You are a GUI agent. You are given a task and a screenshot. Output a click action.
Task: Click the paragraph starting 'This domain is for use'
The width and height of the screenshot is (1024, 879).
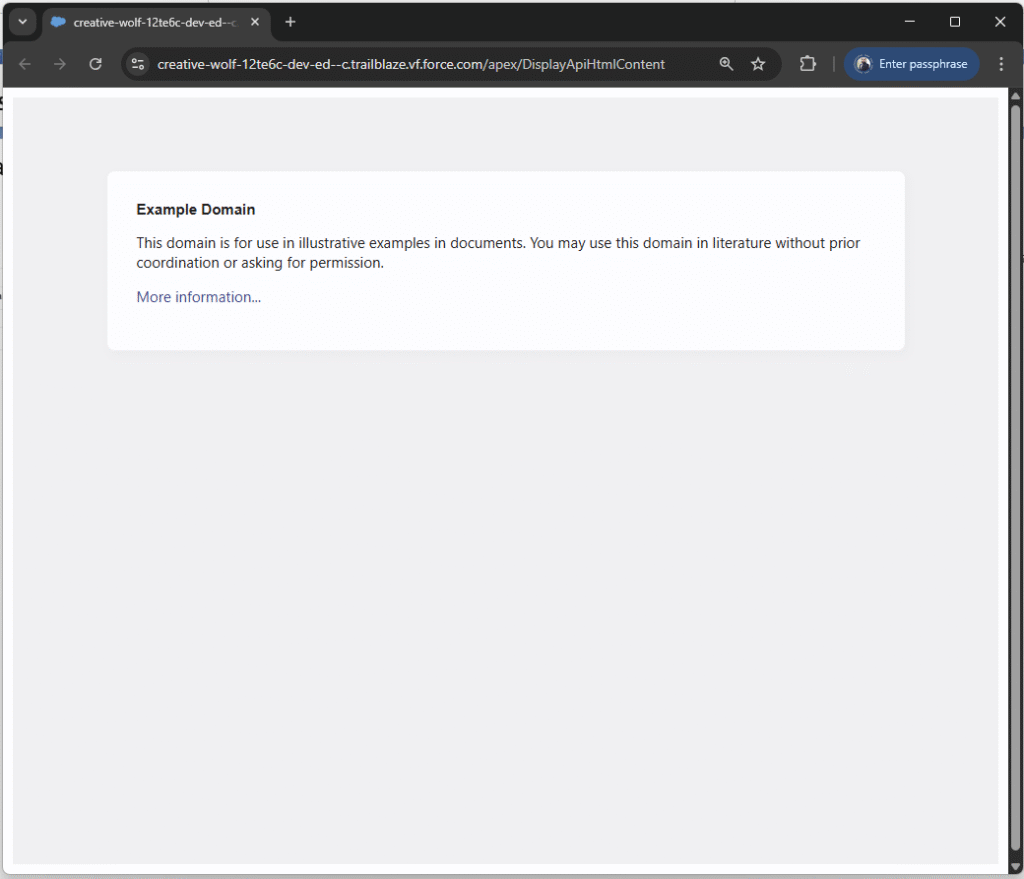tap(498, 253)
